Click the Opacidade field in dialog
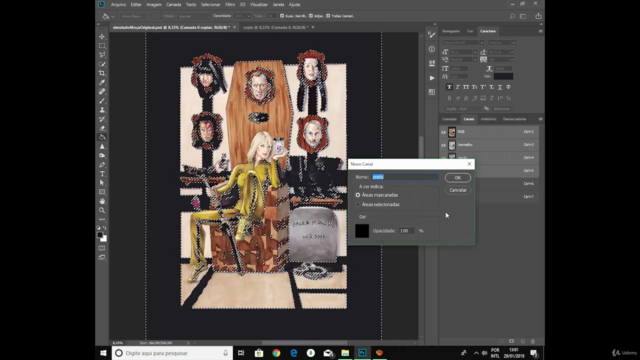Screen dimensions: 640x360 (407, 231)
